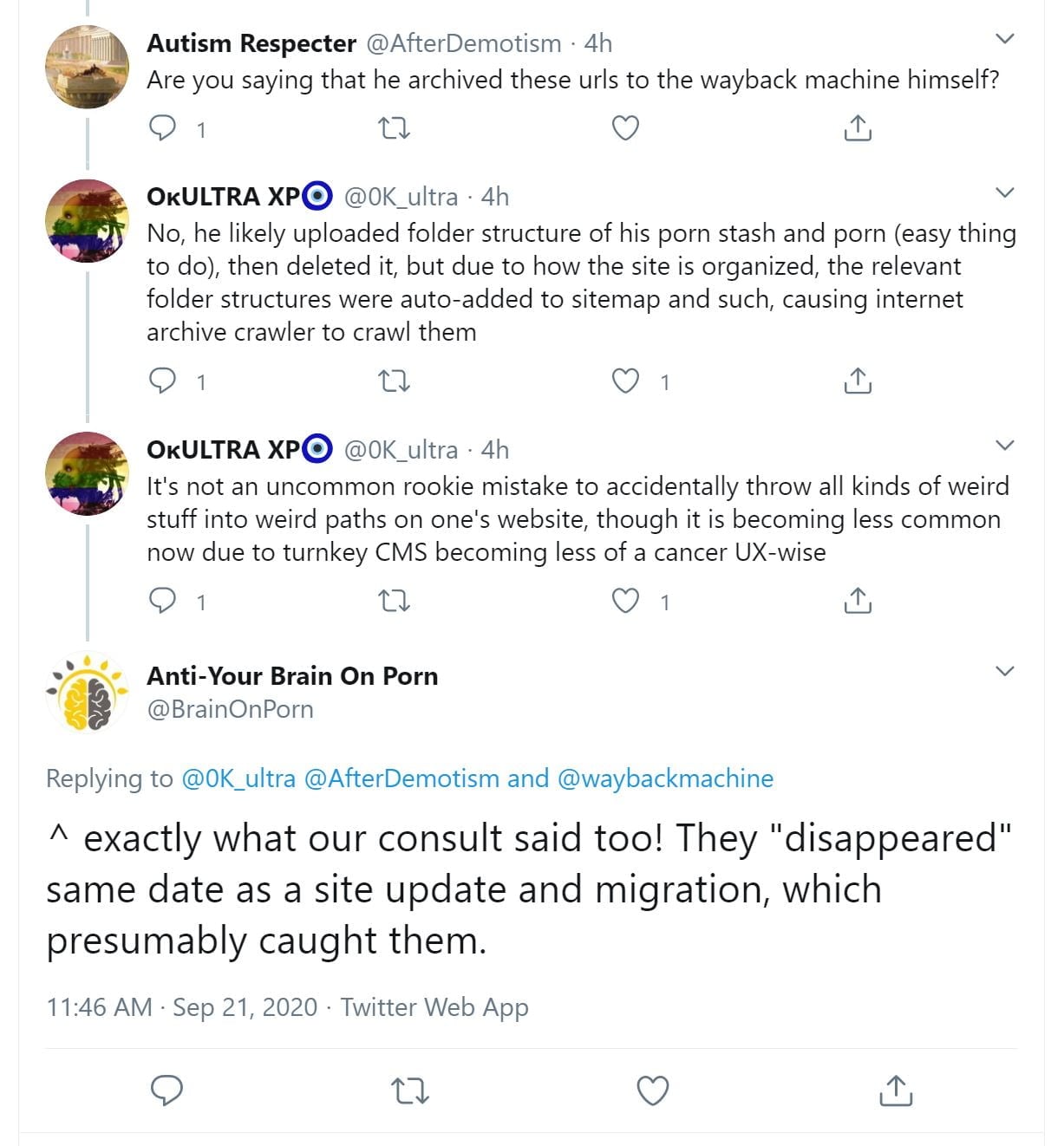Like the tweet about turnkey CMS
This screenshot has height=1146, width=1064.
coord(625,601)
